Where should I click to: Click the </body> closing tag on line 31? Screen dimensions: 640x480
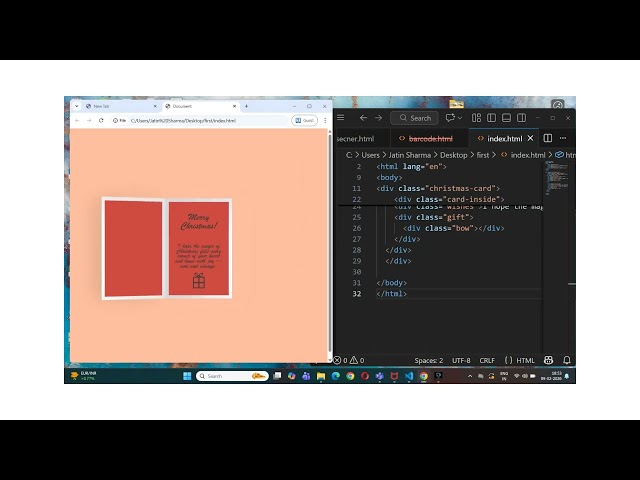(x=392, y=282)
